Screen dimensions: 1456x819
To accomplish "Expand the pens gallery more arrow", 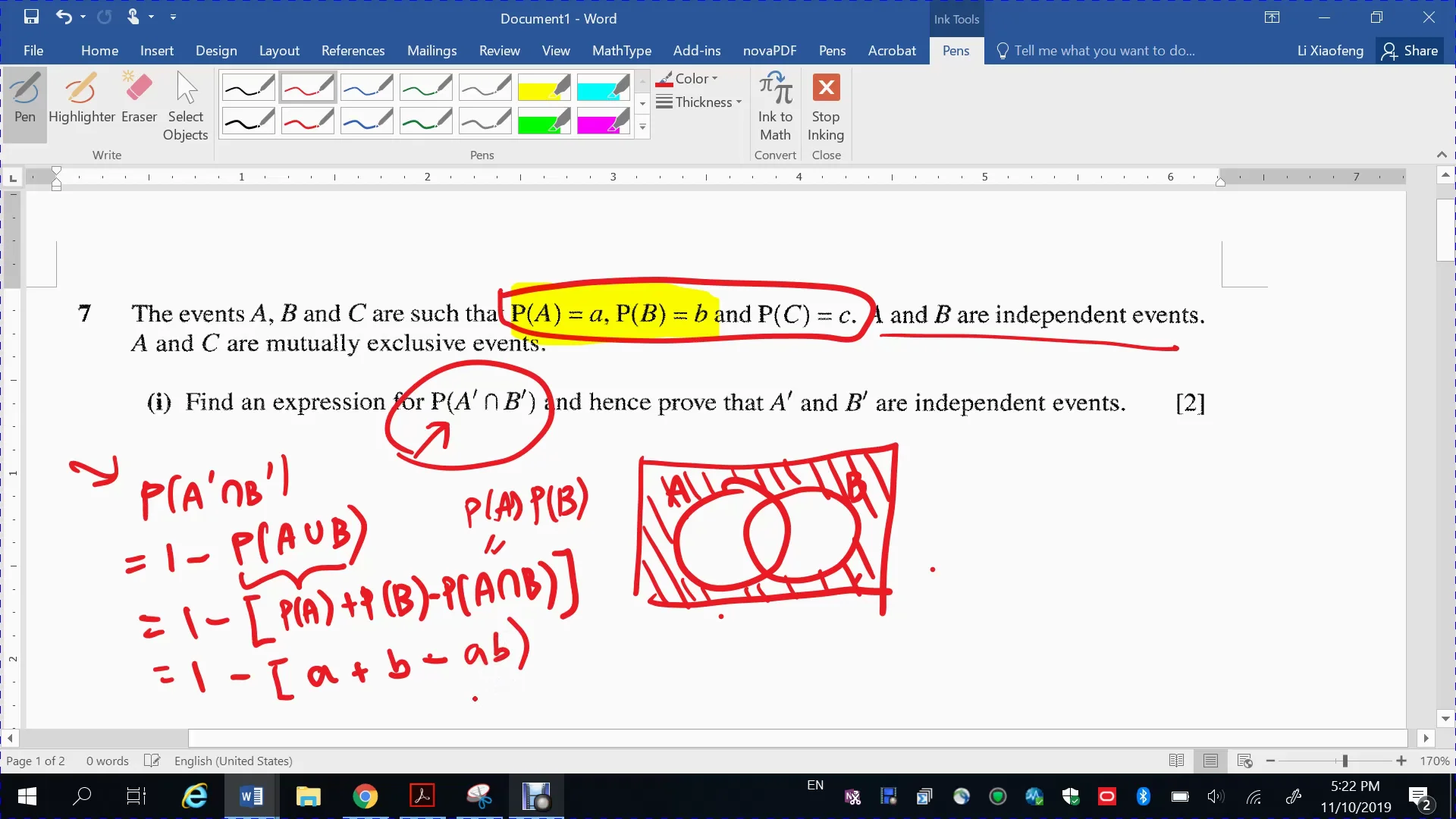I will pos(643,127).
